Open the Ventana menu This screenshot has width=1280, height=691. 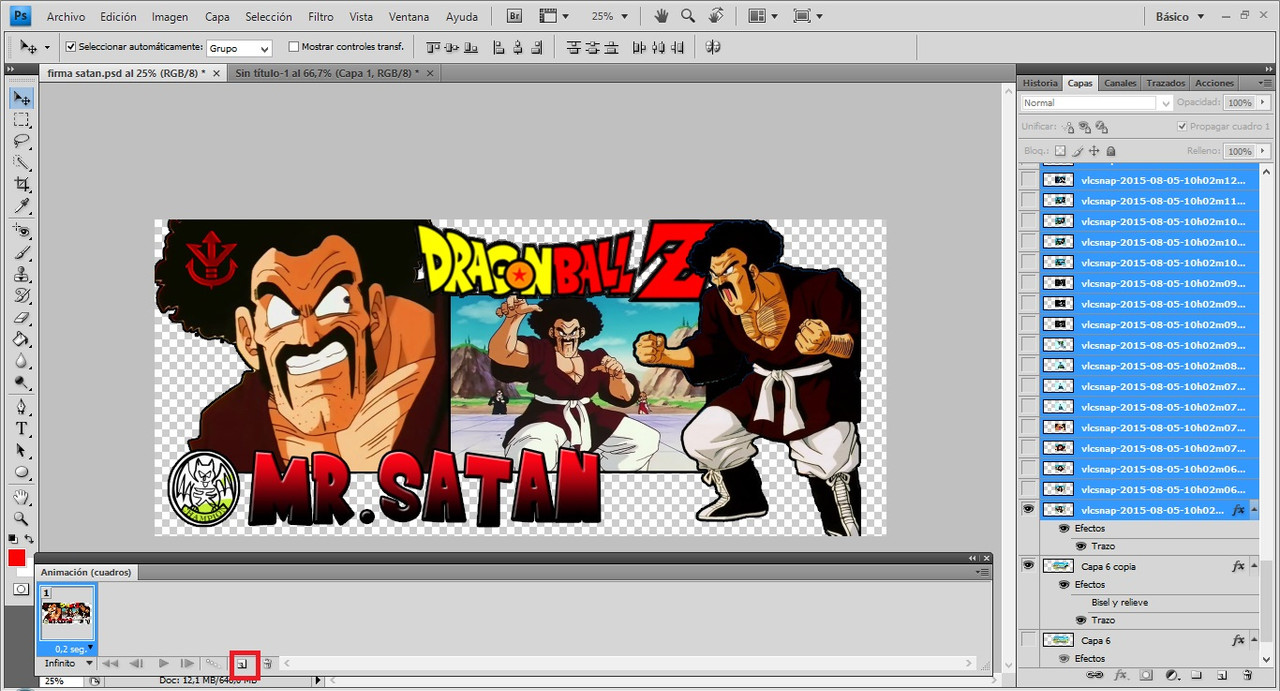point(409,17)
